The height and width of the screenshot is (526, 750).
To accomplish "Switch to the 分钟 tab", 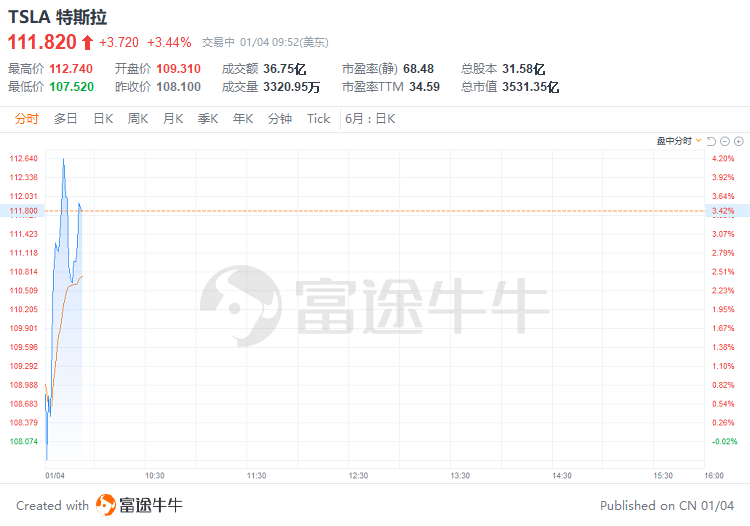I will coord(280,119).
